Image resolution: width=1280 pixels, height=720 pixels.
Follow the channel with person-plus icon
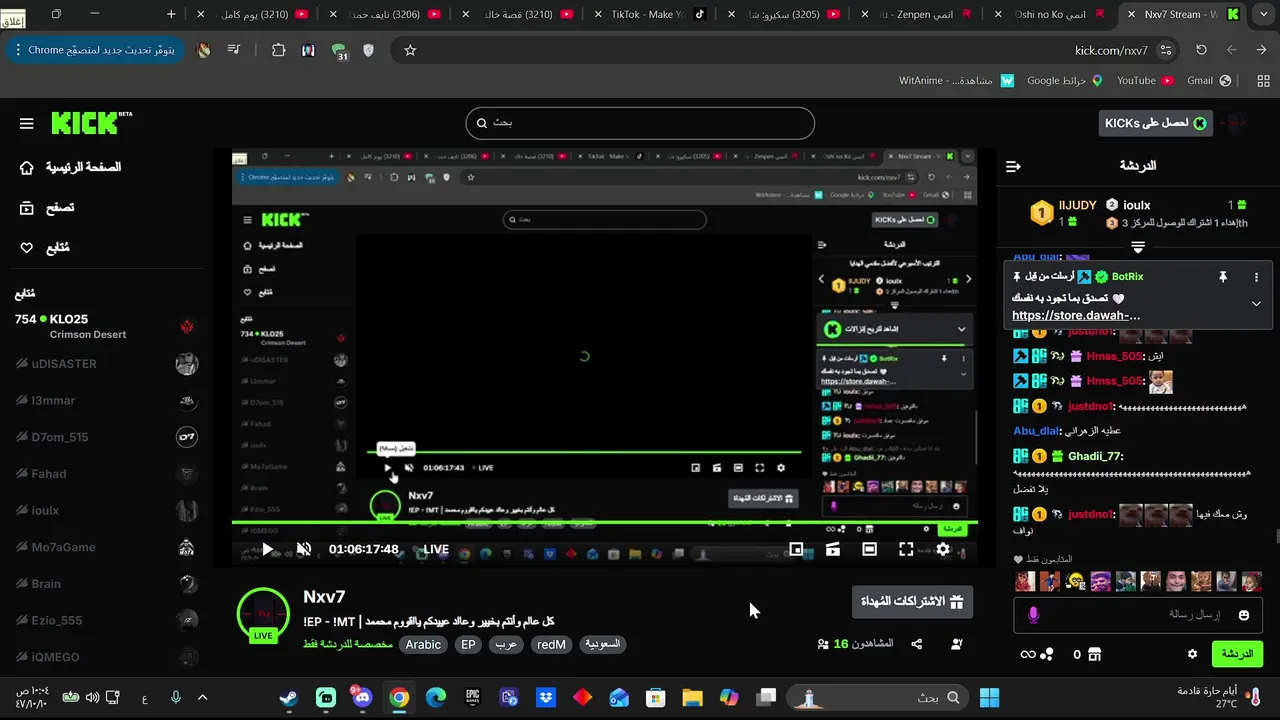pos(957,645)
